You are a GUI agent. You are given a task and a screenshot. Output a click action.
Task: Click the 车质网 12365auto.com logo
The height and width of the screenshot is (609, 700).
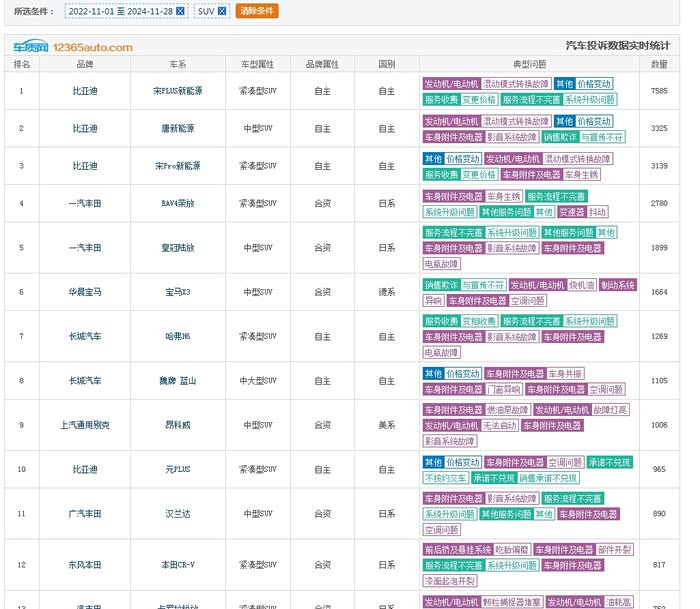coord(72,47)
